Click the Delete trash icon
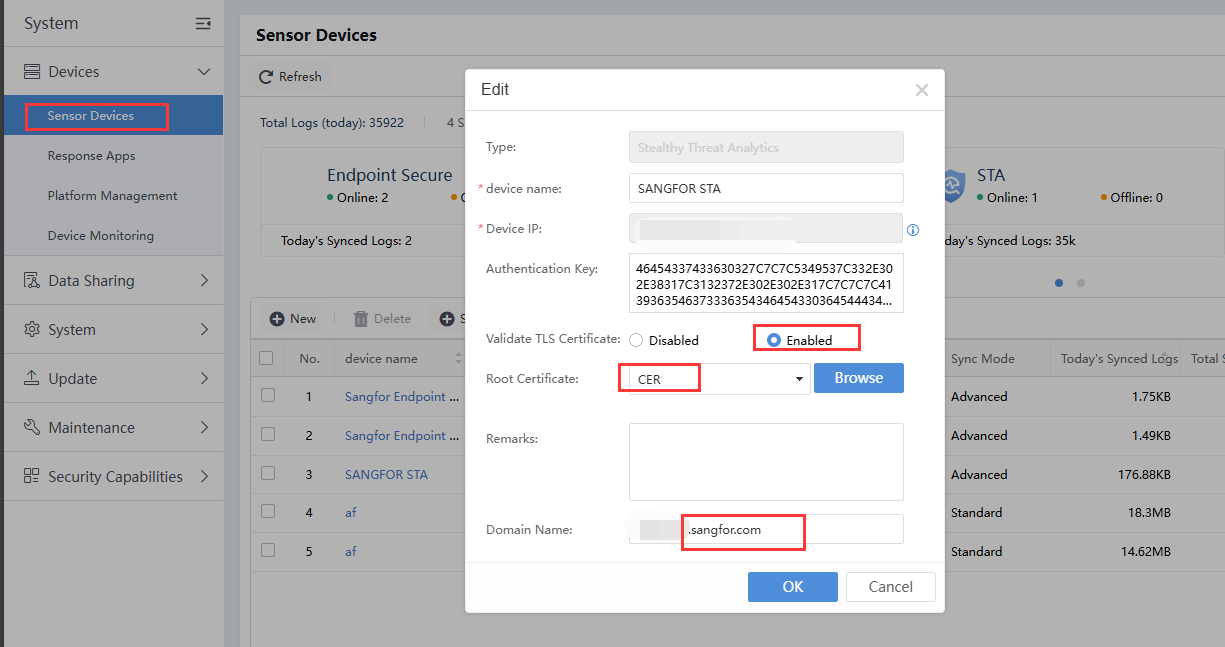Viewport: 1225px width, 647px height. (361, 319)
